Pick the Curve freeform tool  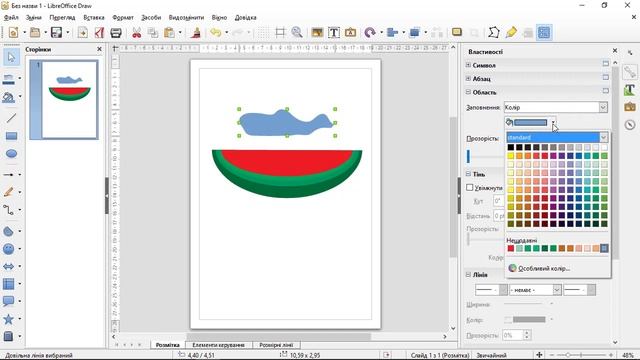9,192
